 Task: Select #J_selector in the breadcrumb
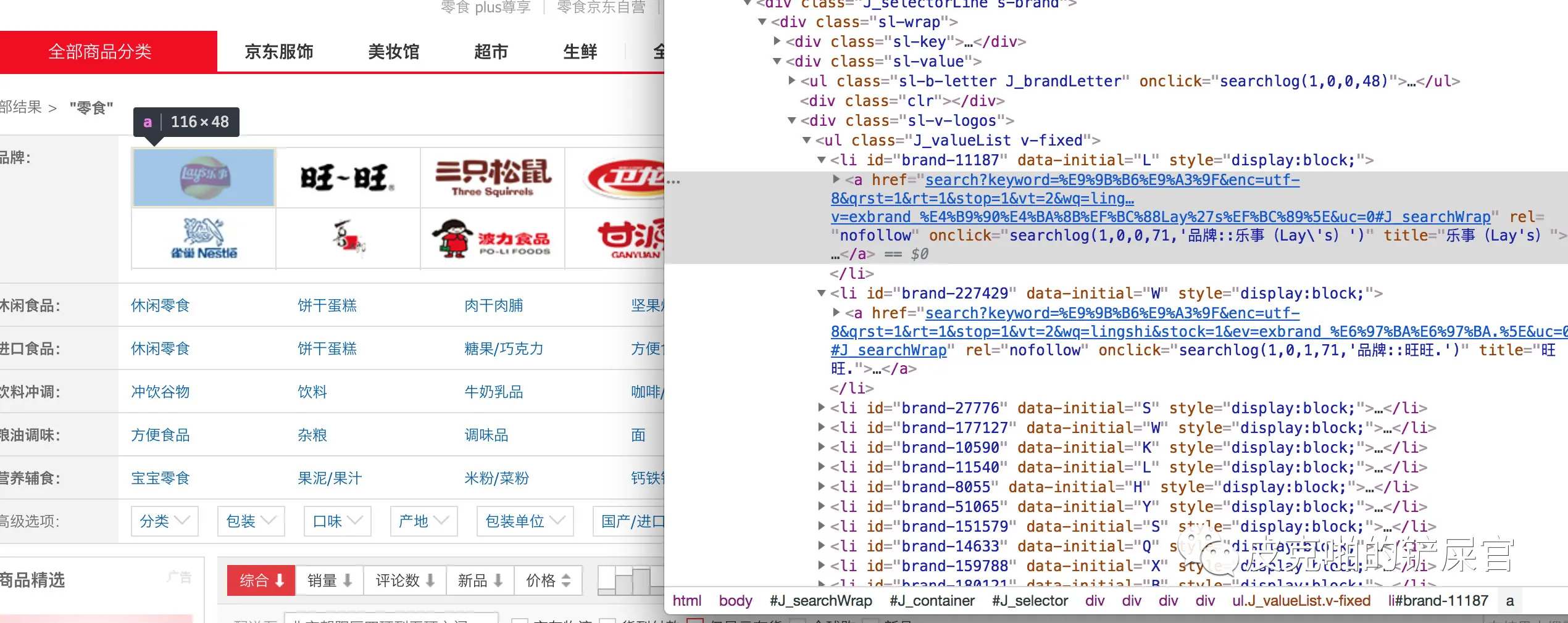click(1030, 601)
